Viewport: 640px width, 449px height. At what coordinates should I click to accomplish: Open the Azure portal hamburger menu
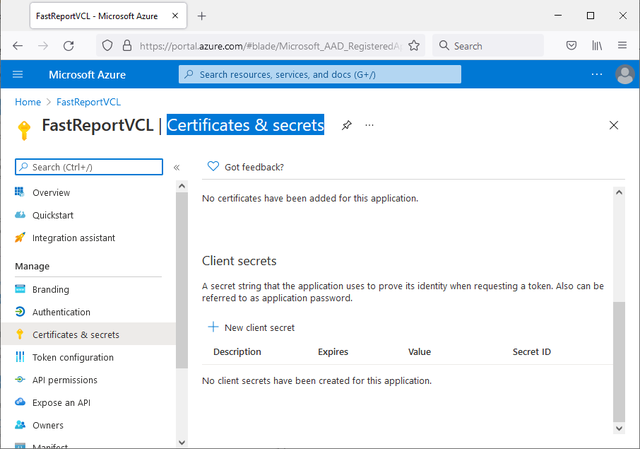click(18, 74)
